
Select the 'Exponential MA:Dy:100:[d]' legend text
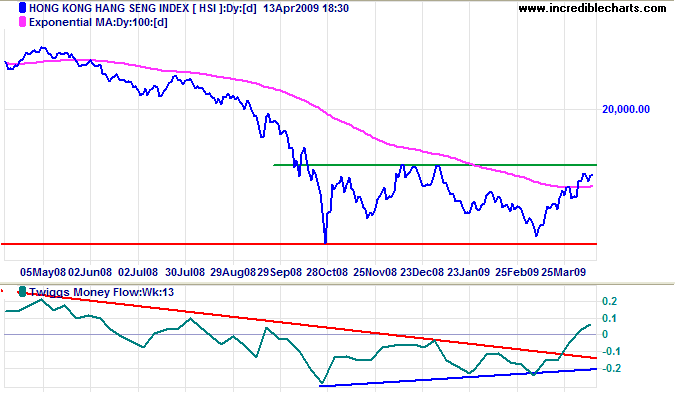[x=98, y=22]
